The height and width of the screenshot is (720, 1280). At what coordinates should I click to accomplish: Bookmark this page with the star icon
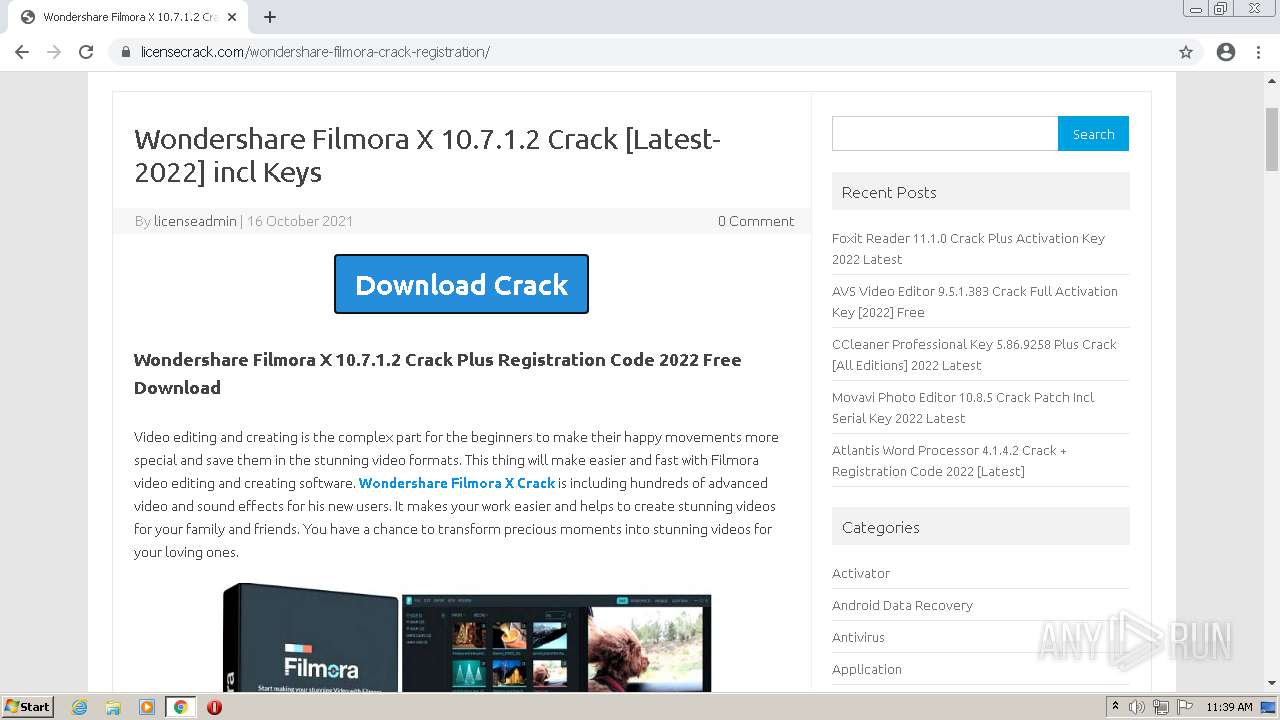click(x=1186, y=52)
